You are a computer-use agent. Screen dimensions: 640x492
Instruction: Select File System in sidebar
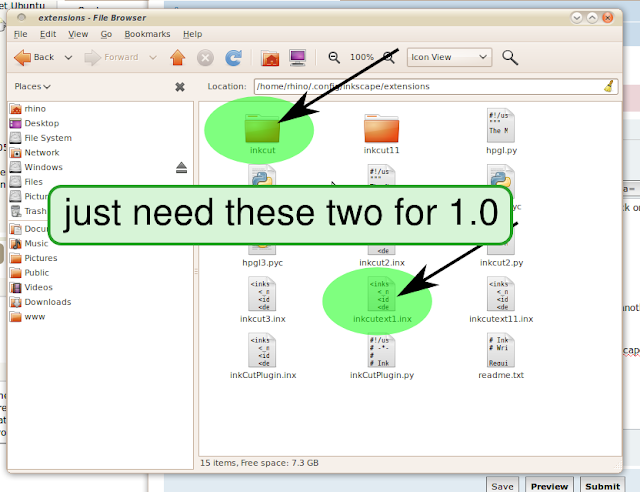41,138
